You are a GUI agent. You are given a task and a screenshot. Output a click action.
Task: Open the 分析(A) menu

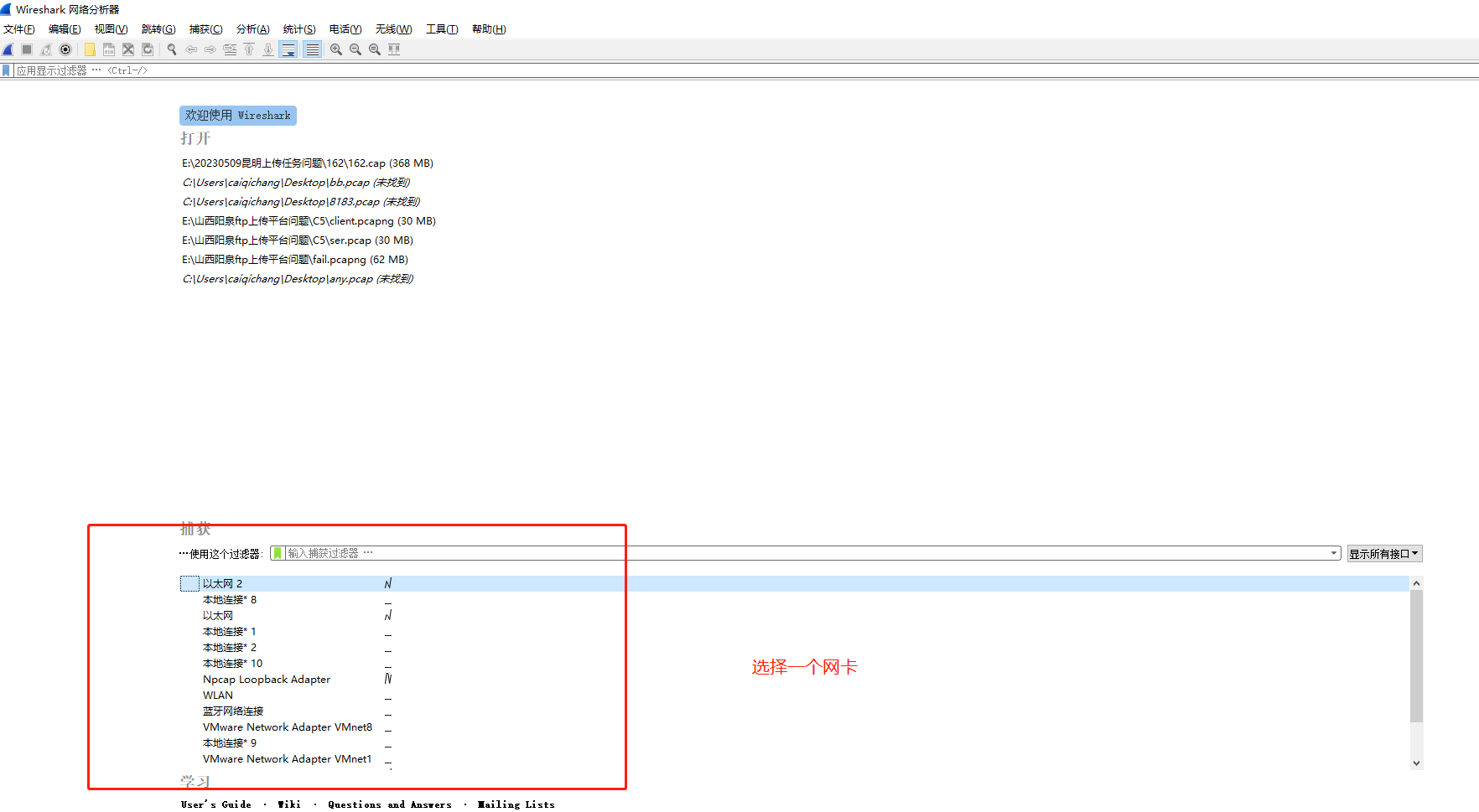pos(253,29)
